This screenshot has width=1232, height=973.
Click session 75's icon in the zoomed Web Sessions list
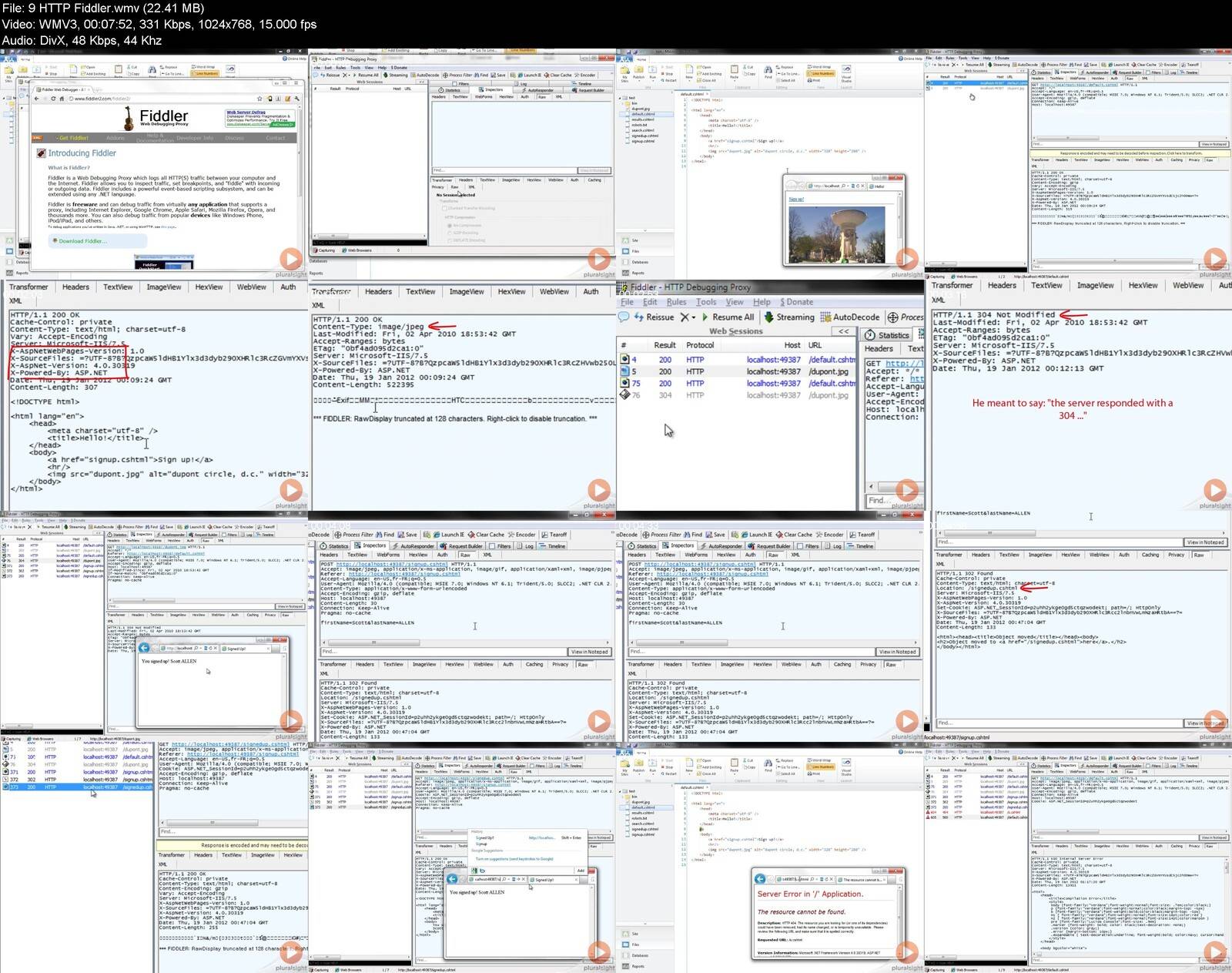tap(625, 383)
